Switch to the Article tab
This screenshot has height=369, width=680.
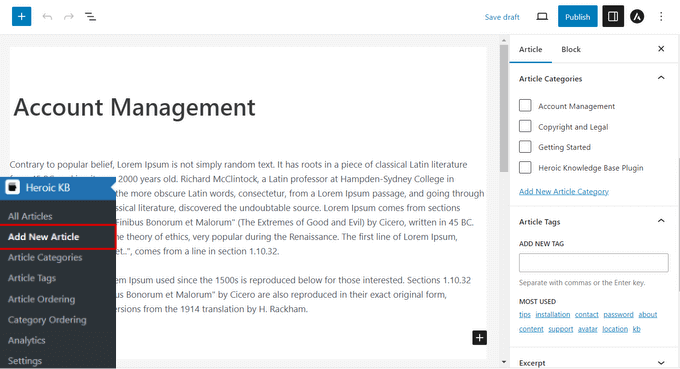click(x=530, y=49)
